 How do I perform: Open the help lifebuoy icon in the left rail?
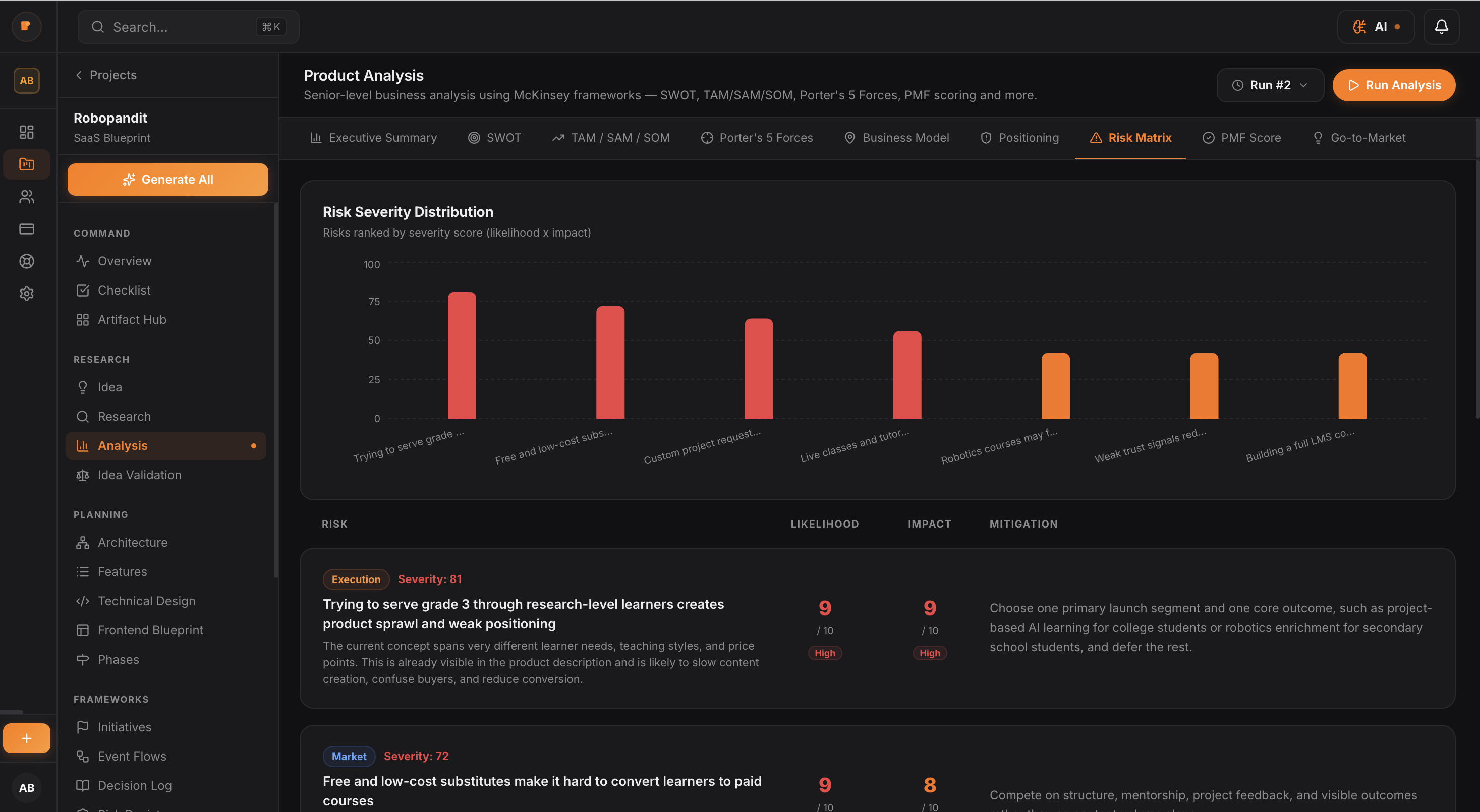pos(26,261)
